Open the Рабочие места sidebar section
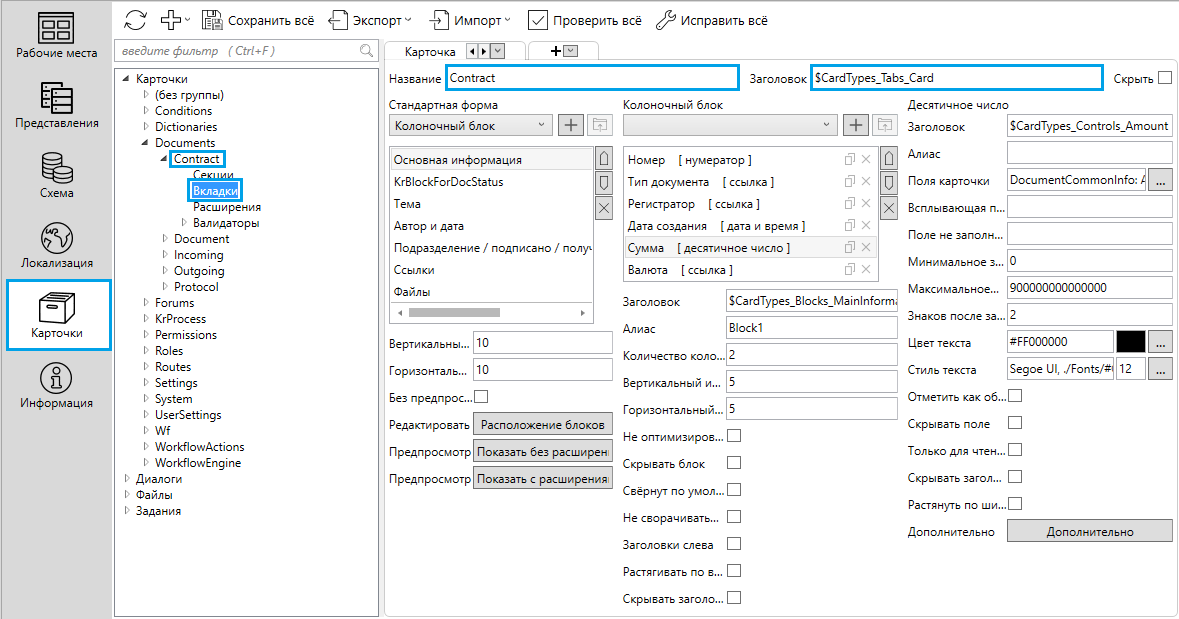The height and width of the screenshot is (619, 1179). pyautogui.click(x=56, y=36)
